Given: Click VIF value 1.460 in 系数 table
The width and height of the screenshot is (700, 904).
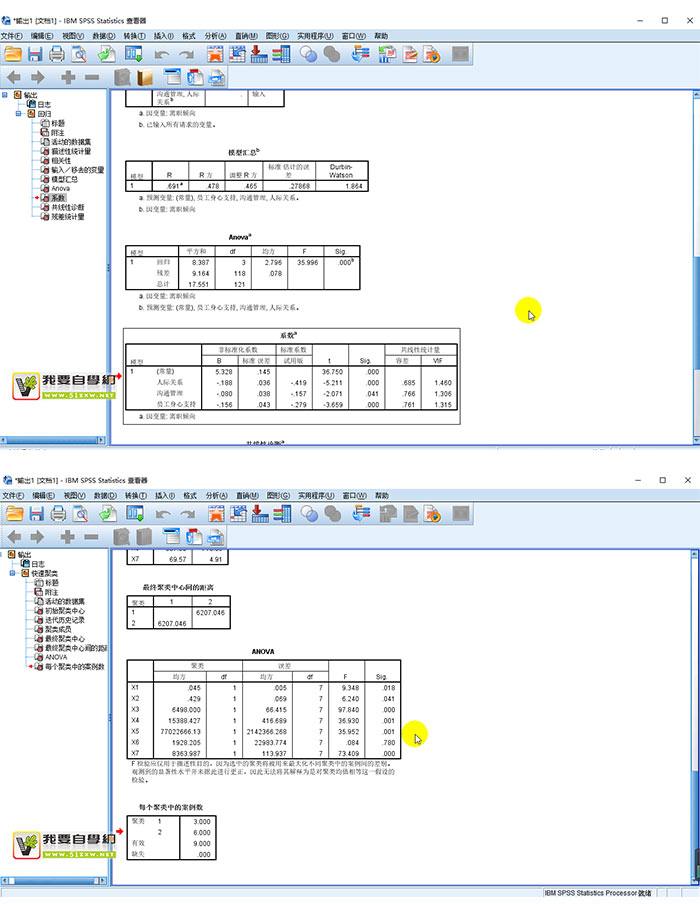Looking at the screenshot, I should click(x=443, y=383).
